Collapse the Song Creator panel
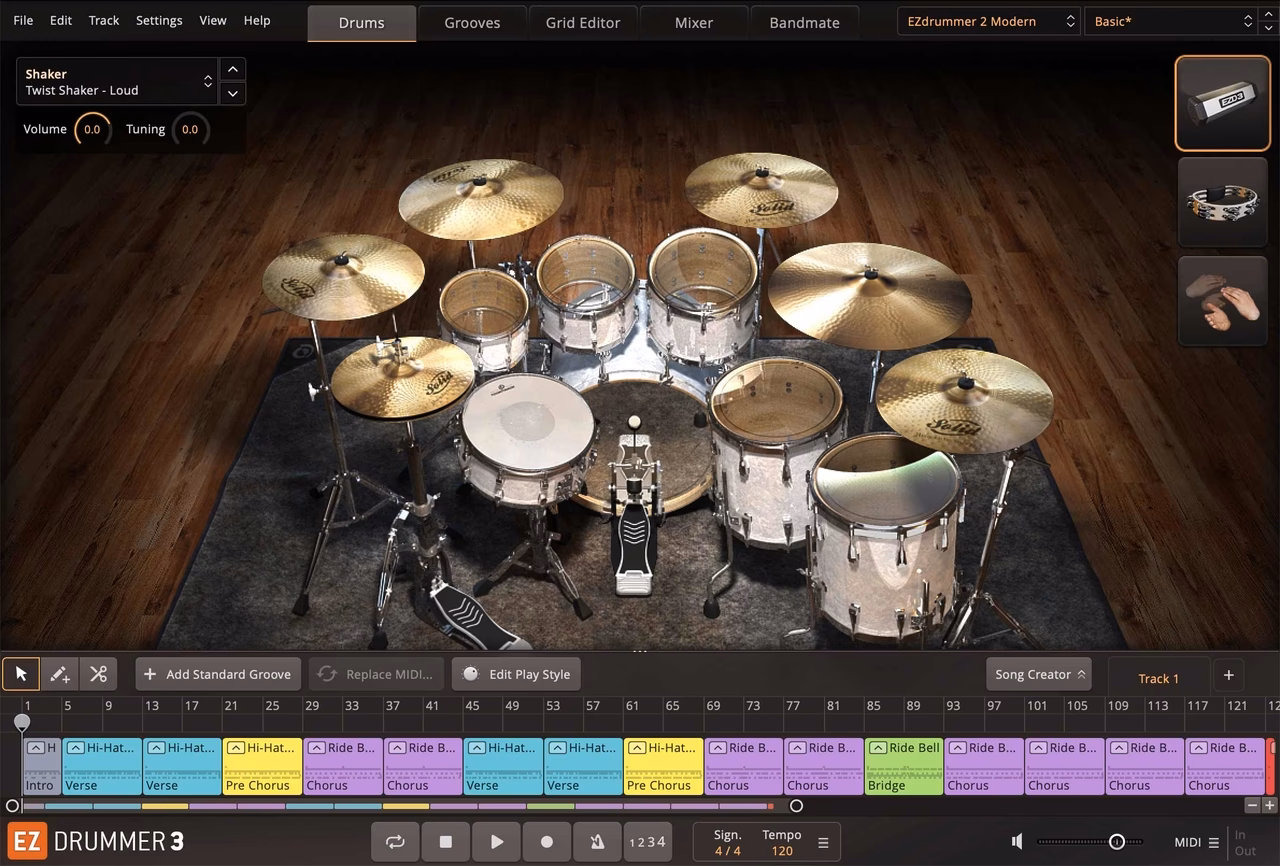 (x=1038, y=673)
